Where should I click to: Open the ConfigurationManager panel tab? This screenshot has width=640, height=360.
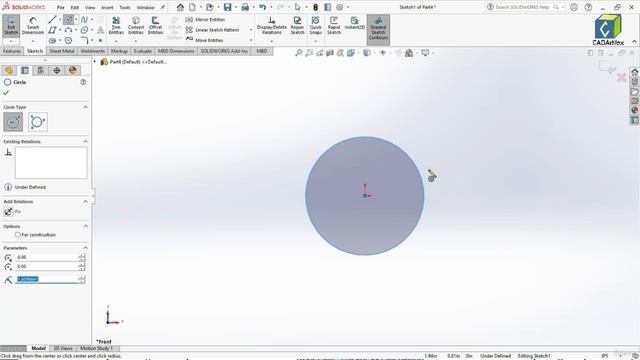point(41,70)
